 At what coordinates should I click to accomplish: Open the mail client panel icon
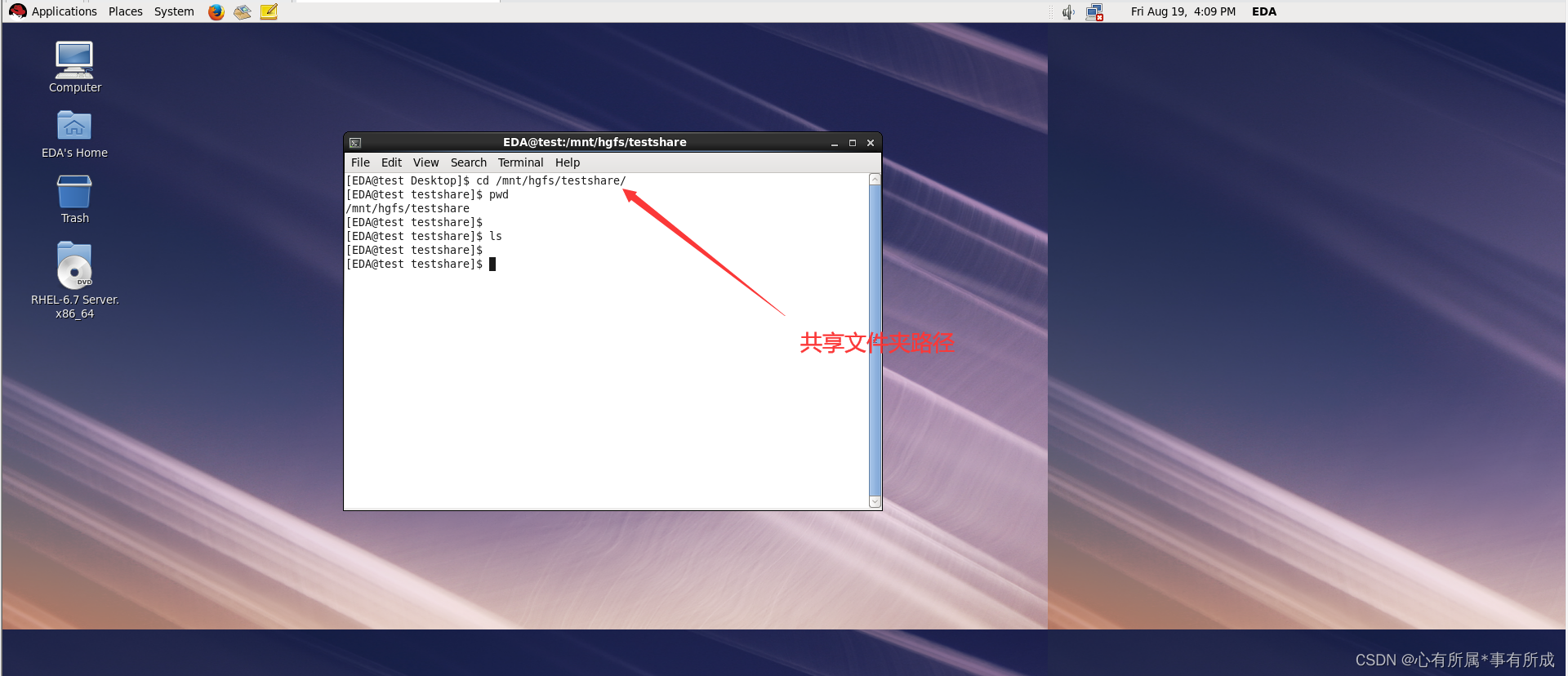243,11
